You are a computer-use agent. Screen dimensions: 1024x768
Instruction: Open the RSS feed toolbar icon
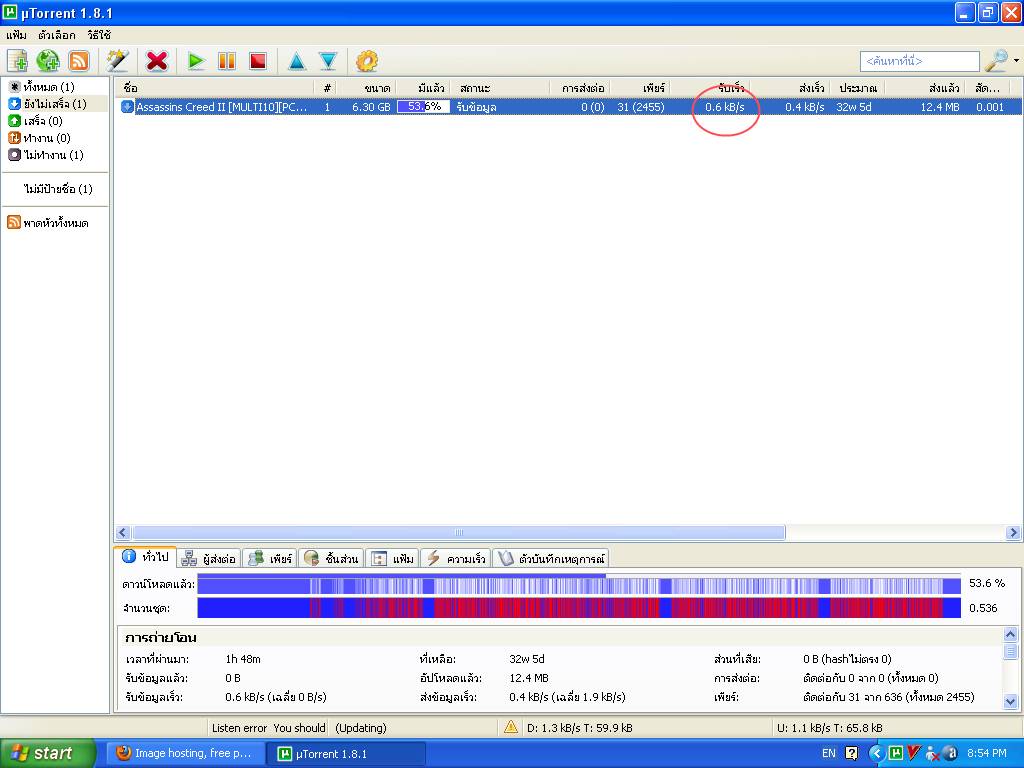[79, 61]
